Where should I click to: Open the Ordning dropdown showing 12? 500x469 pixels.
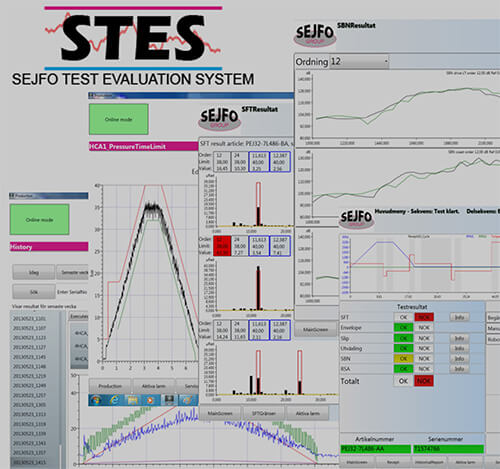[x=359, y=62]
